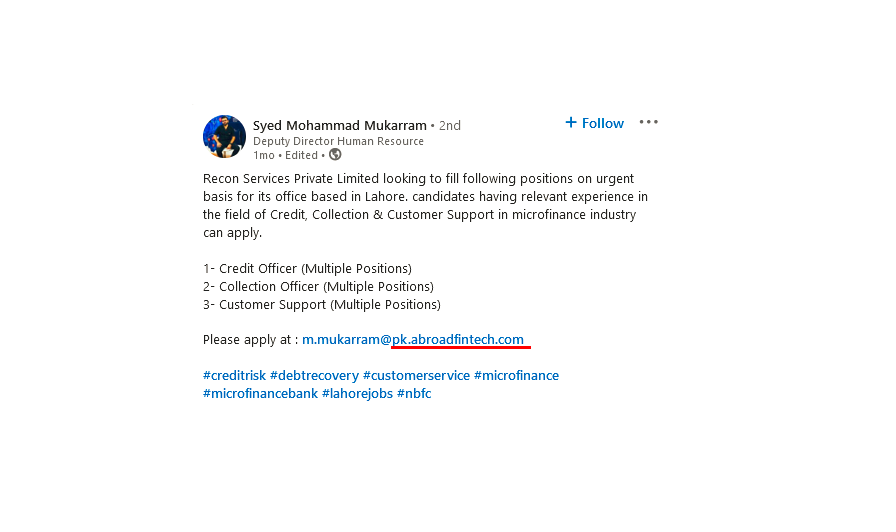
Task: Click the Customer Support position line
Action: click(x=322, y=305)
